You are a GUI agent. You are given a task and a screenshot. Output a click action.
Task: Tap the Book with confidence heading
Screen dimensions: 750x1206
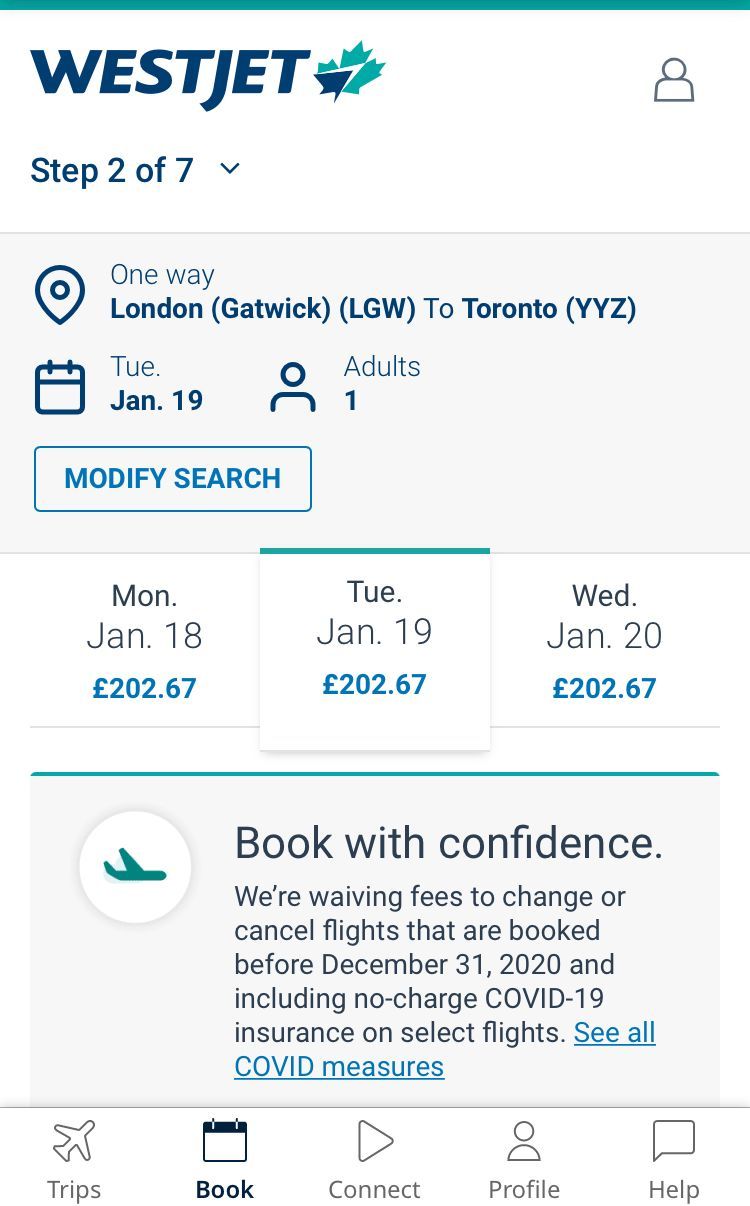pos(449,843)
